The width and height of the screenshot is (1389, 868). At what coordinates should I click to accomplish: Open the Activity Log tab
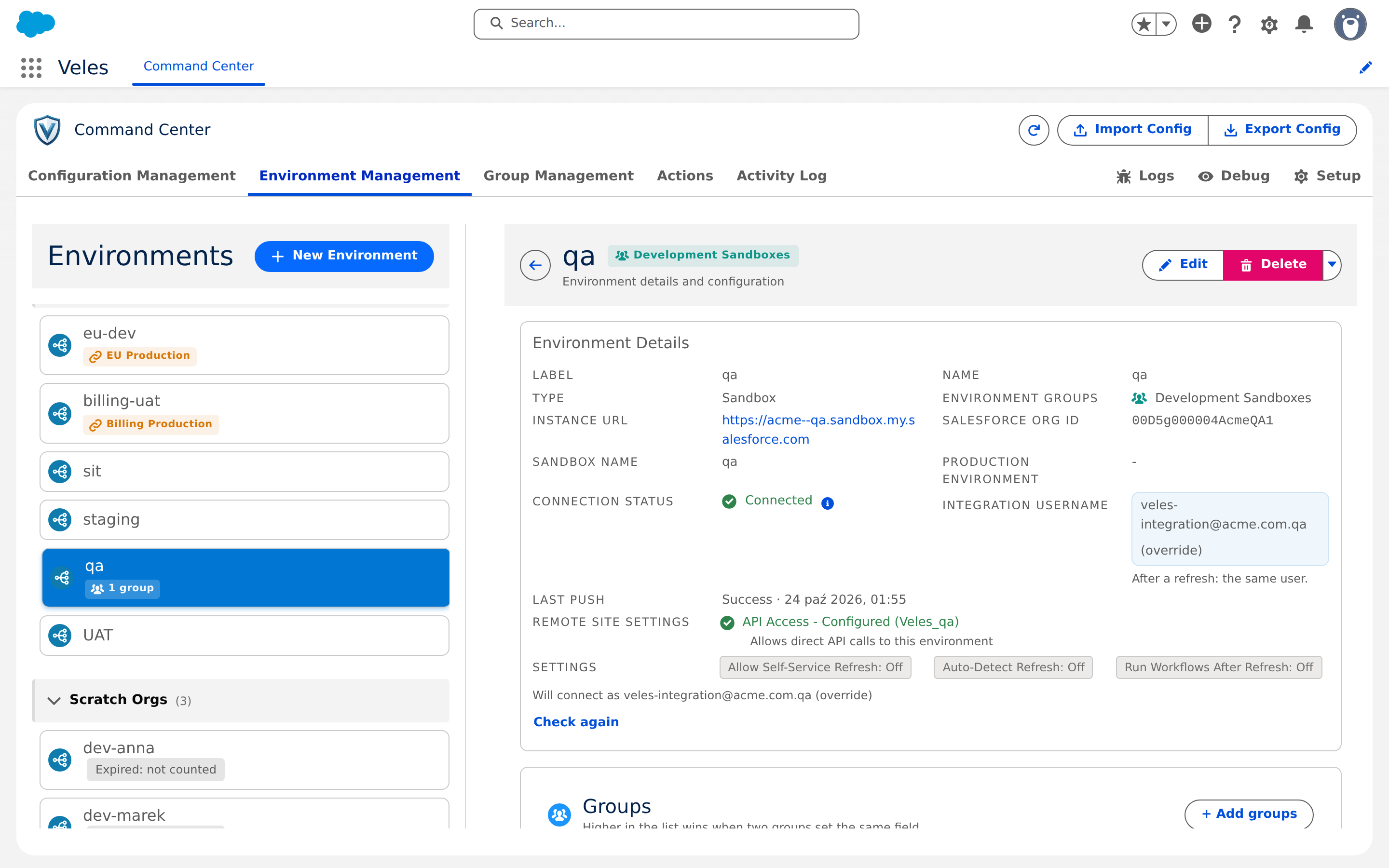pos(781,176)
